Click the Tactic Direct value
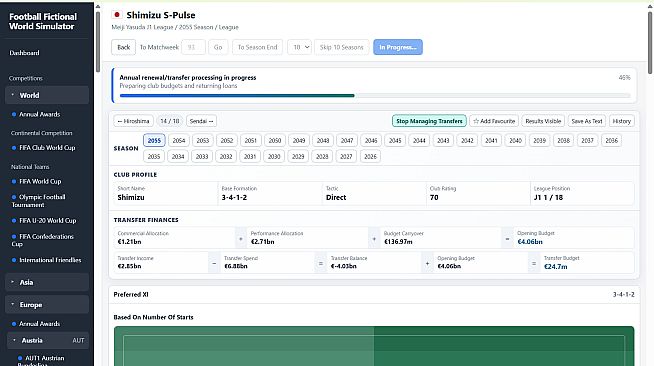Viewport: 654px width, 366px height. pyautogui.click(x=336, y=197)
